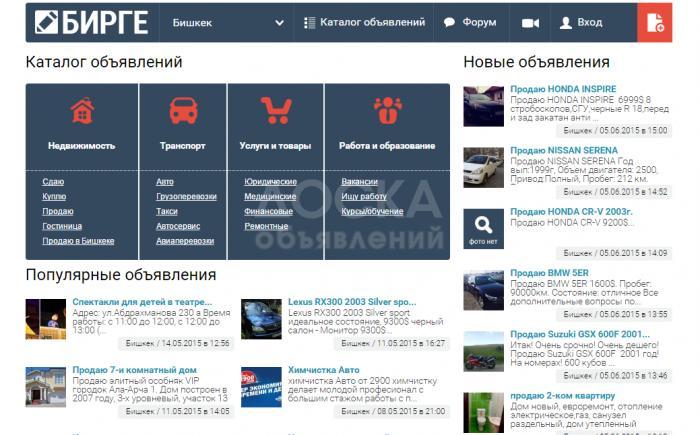Open the Транспорт car icon category
Image resolution: width=700 pixels, height=435 pixels.
click(x=183, y=110)
